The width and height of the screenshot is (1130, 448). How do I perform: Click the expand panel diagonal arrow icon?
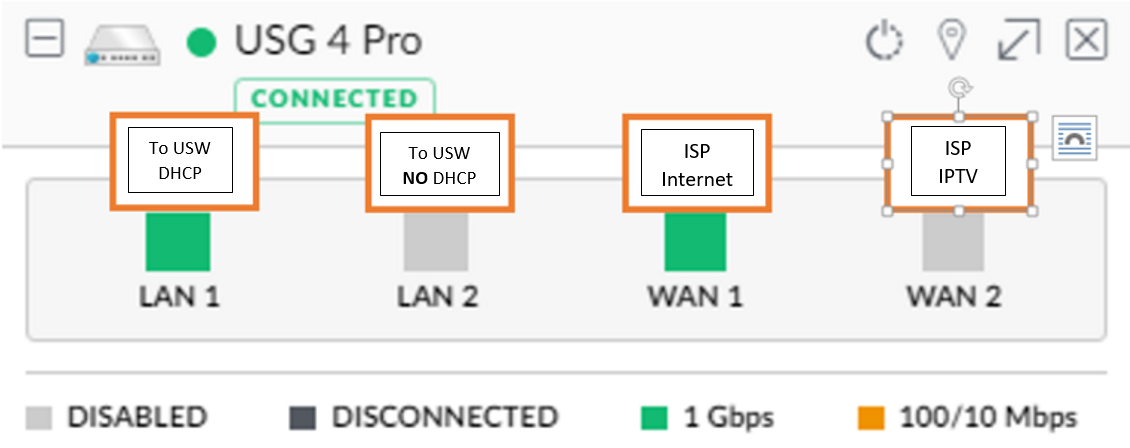[1019, 40]
